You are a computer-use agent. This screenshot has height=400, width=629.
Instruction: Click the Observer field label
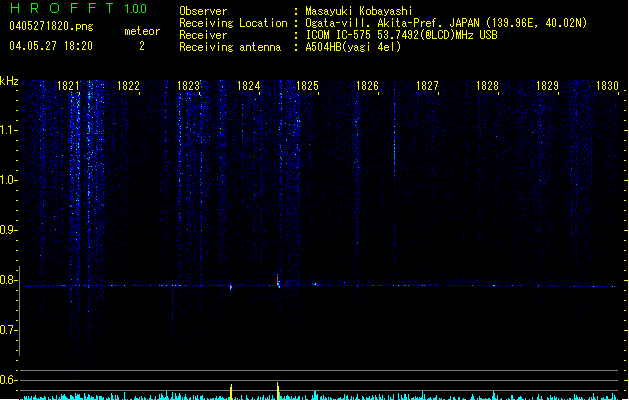[x=203, y=11]
